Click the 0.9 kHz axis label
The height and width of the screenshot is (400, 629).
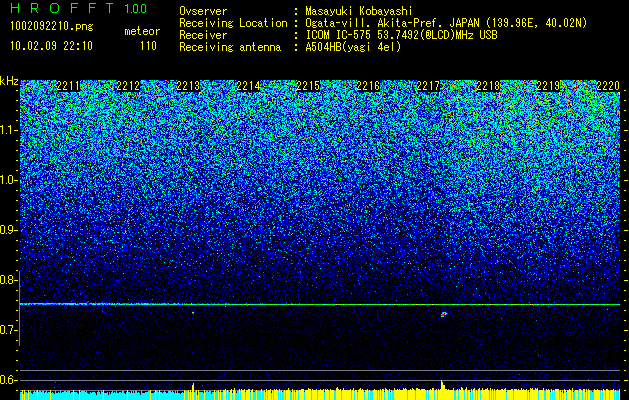9,230
